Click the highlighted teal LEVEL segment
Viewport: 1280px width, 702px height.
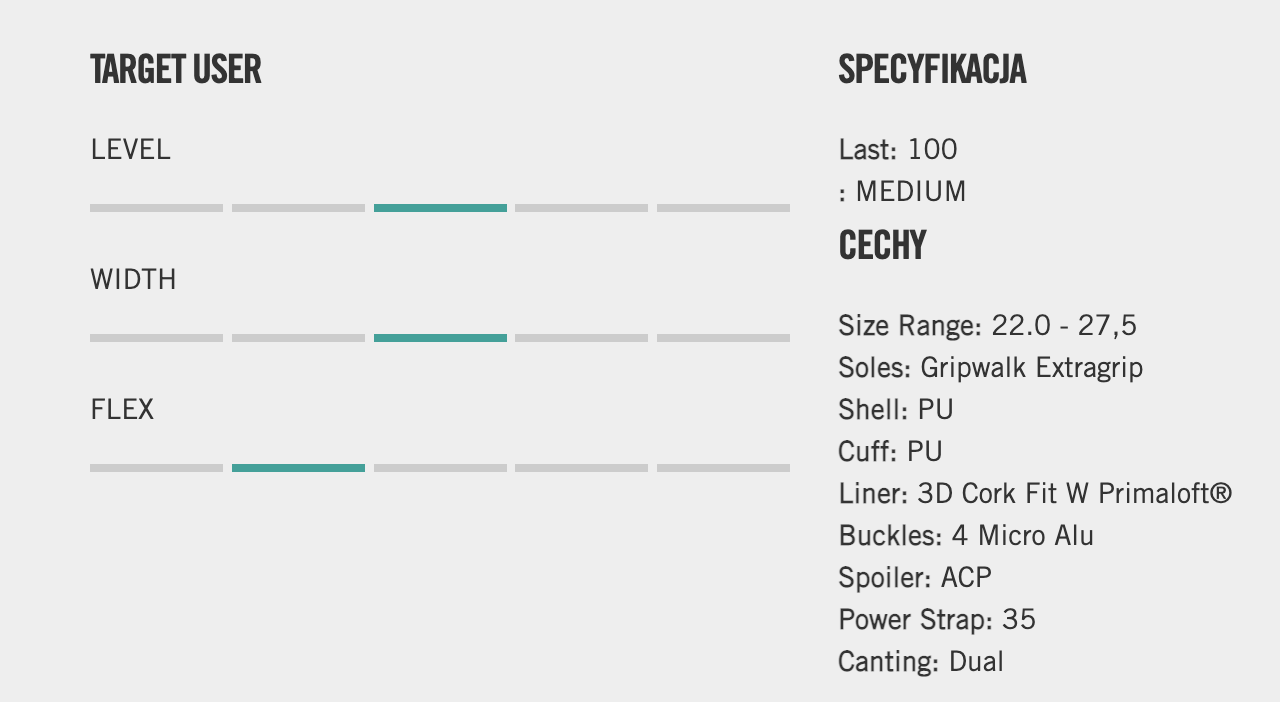pos(440,208)
